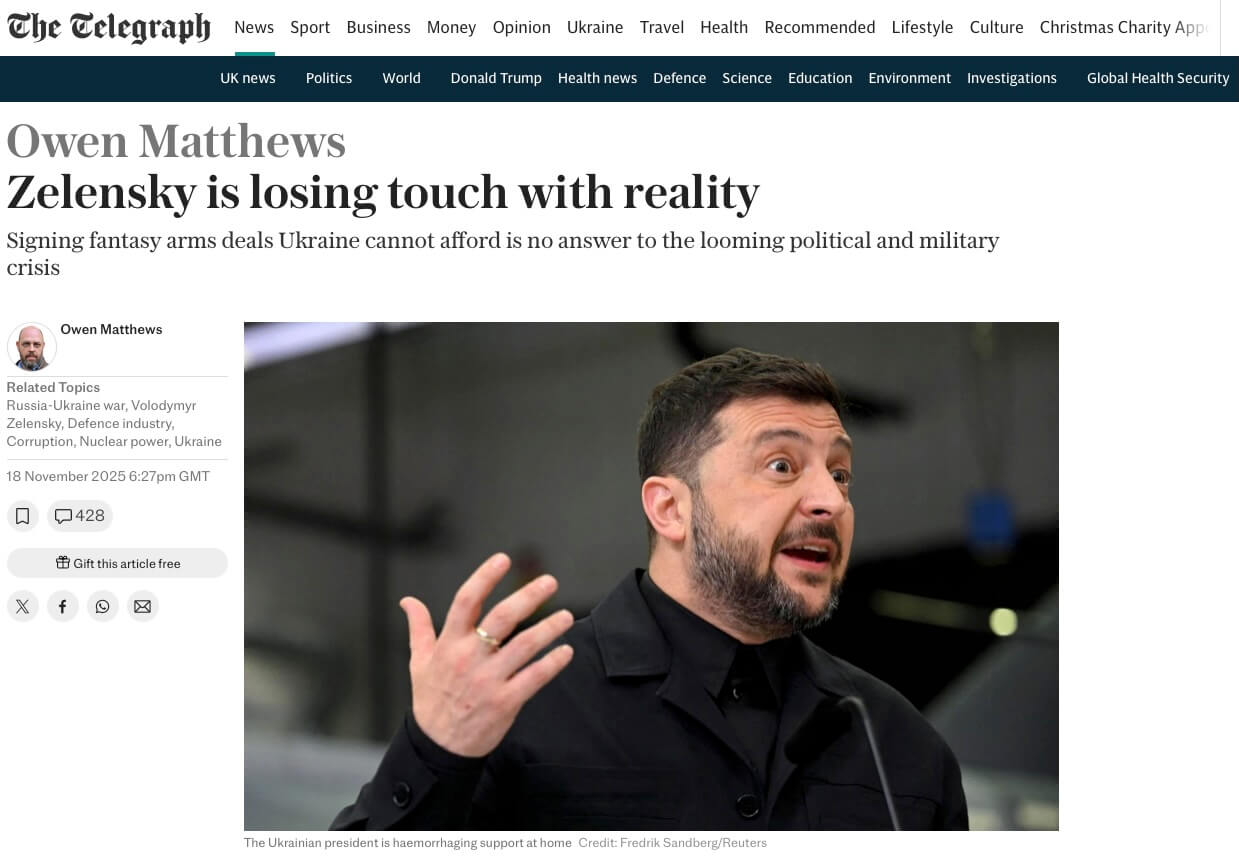Open the 428 comments bubble
The image size is (1239, 862).
(80, 516)
